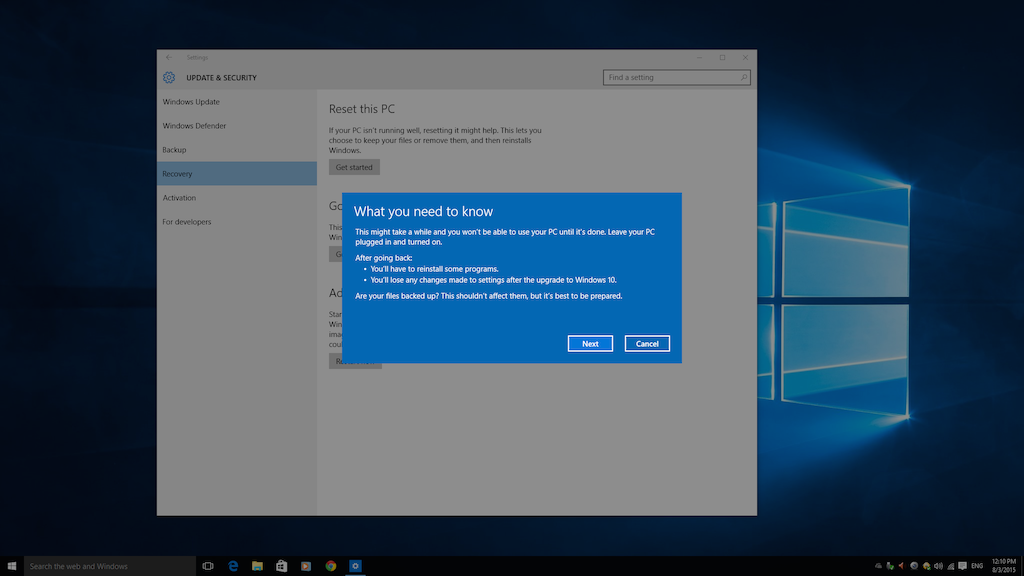Select Backup in the settings sidebar
Viewport: 1024px width, 576px height.
[x=236, y=150]
